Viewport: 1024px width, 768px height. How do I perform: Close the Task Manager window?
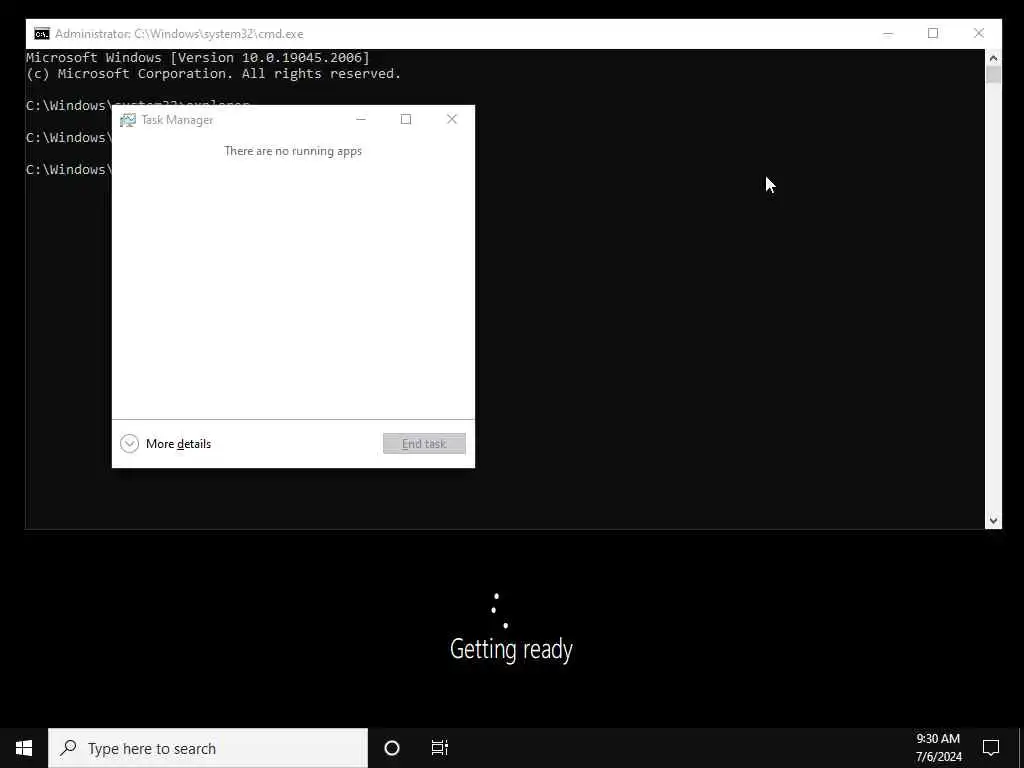click(x=451, y=120)
